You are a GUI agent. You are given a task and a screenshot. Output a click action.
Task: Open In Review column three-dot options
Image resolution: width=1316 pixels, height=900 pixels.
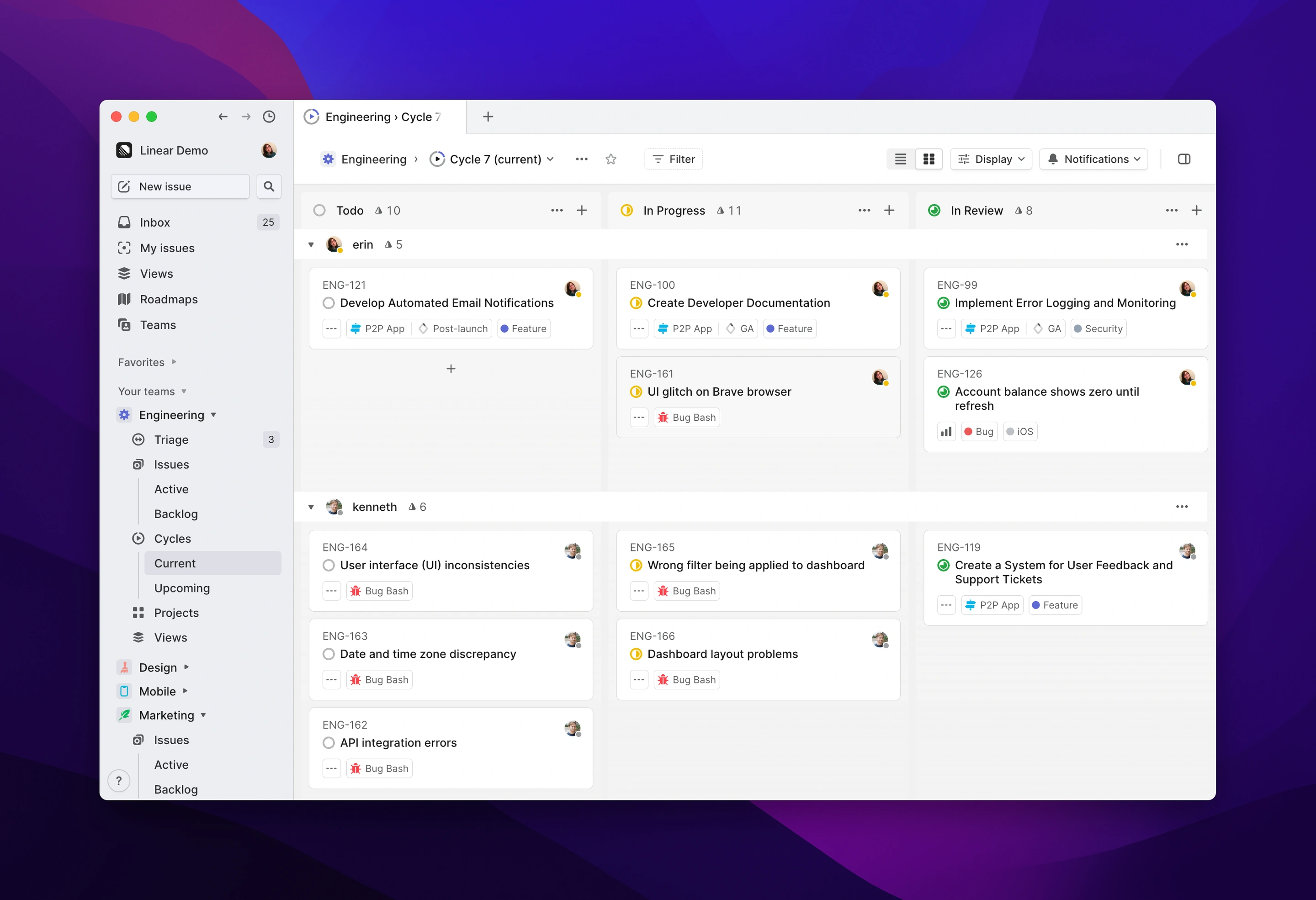tap(1172, 211)
